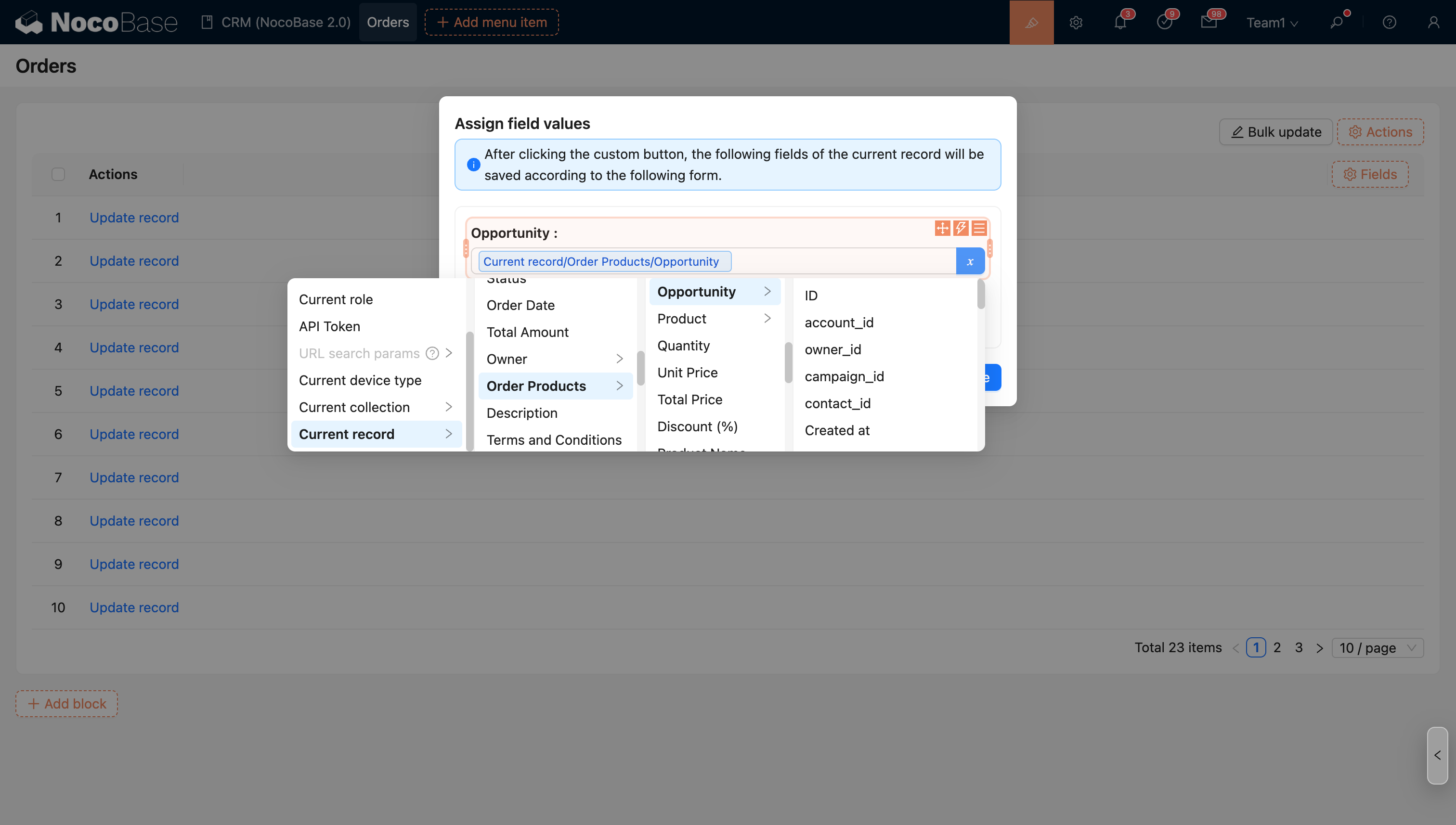1456x825 pixels.
Task: Click the Opportunity field linkage lightning icon
Action: (x=961, y=228)
